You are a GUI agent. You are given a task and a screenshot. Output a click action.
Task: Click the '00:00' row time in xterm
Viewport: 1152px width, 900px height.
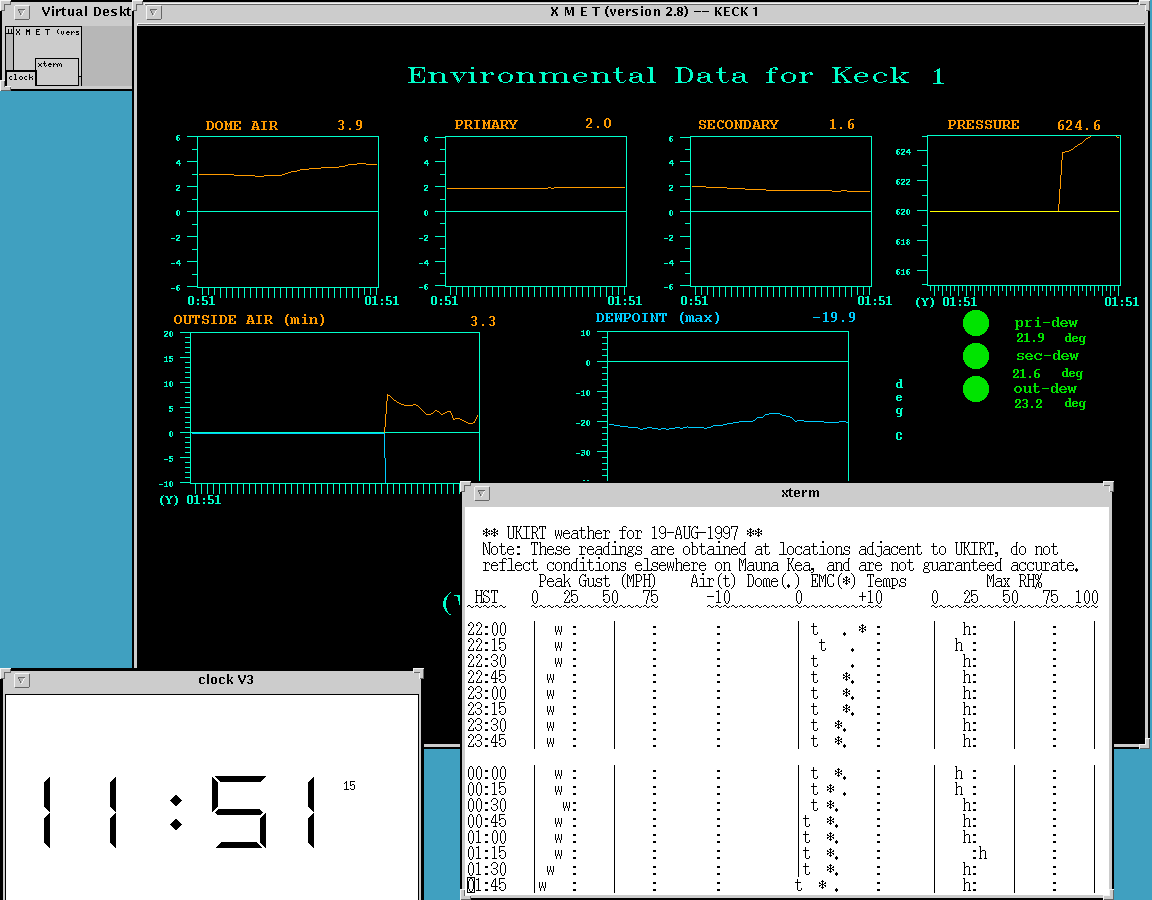[x=486, y=774]
